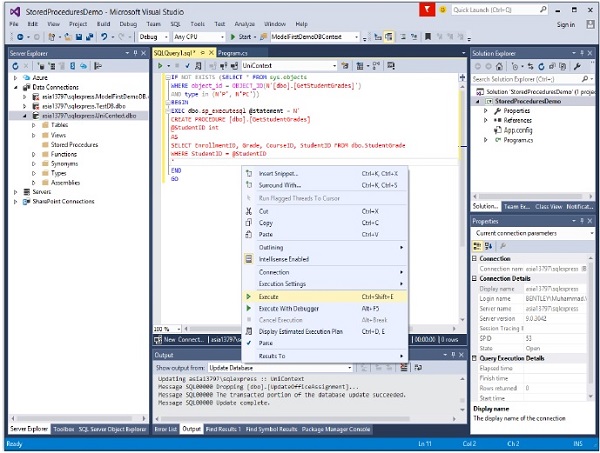600x453 pixels.
Task: Click the green Start debugging arrow in toolbar
Action: pyautogui.click(x=231, y=37)
